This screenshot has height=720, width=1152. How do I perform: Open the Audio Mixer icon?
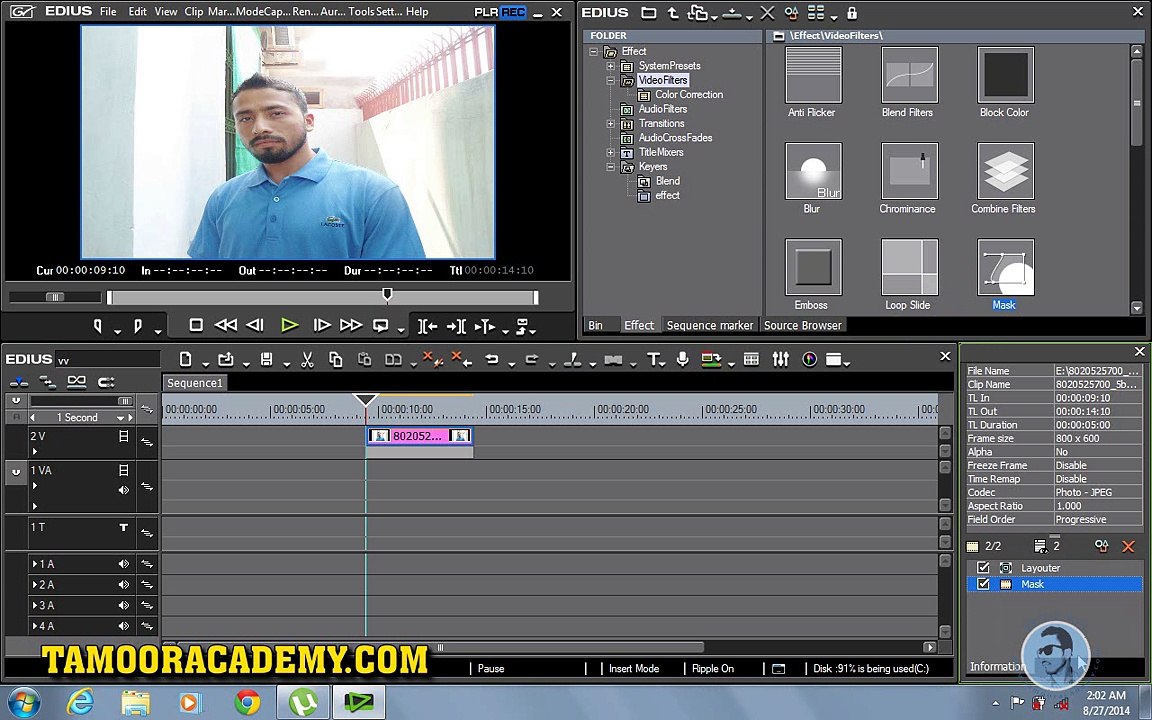click(780, 359)
